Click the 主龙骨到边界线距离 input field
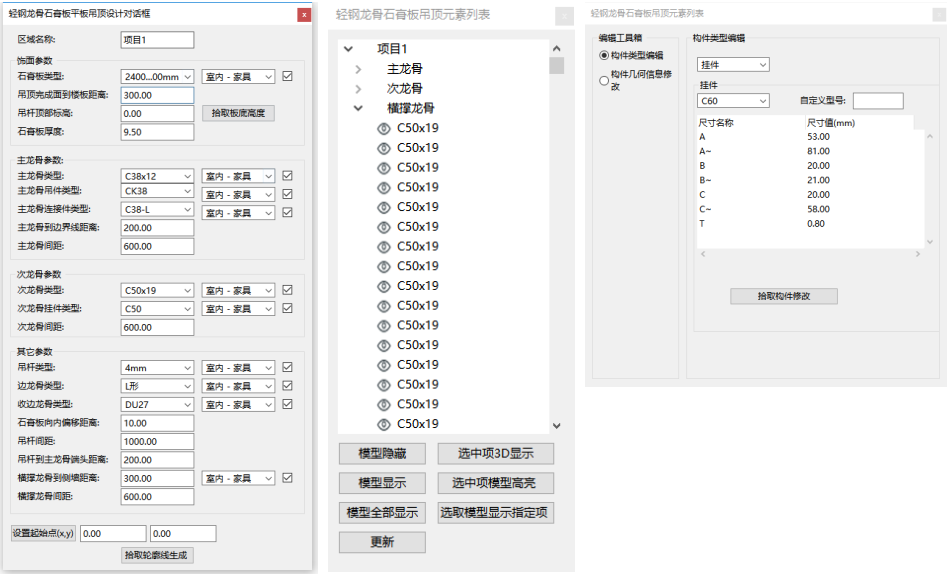This screenshot has width=950, height=574. point(157,228)
